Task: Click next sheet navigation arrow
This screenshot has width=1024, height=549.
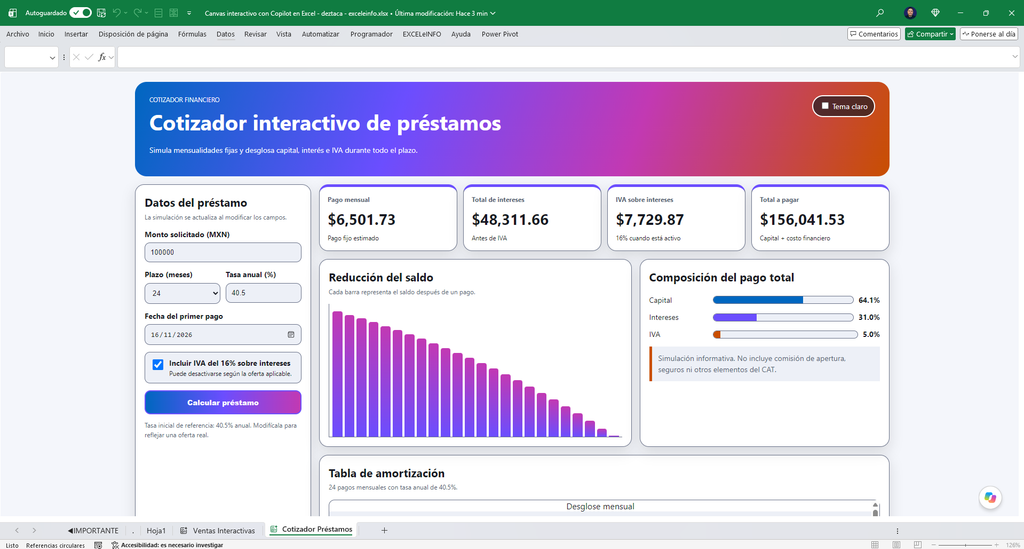Action: tap(34, 530)
